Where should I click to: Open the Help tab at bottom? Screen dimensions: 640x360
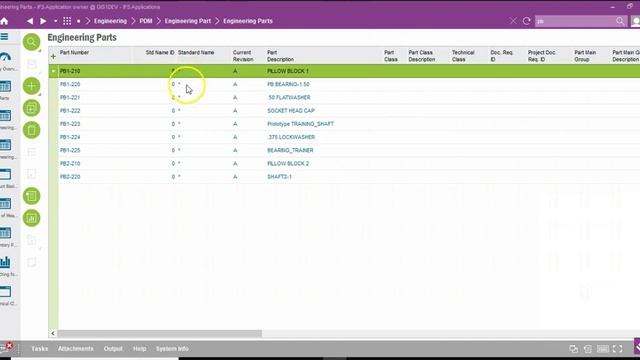tap(140, 349)
